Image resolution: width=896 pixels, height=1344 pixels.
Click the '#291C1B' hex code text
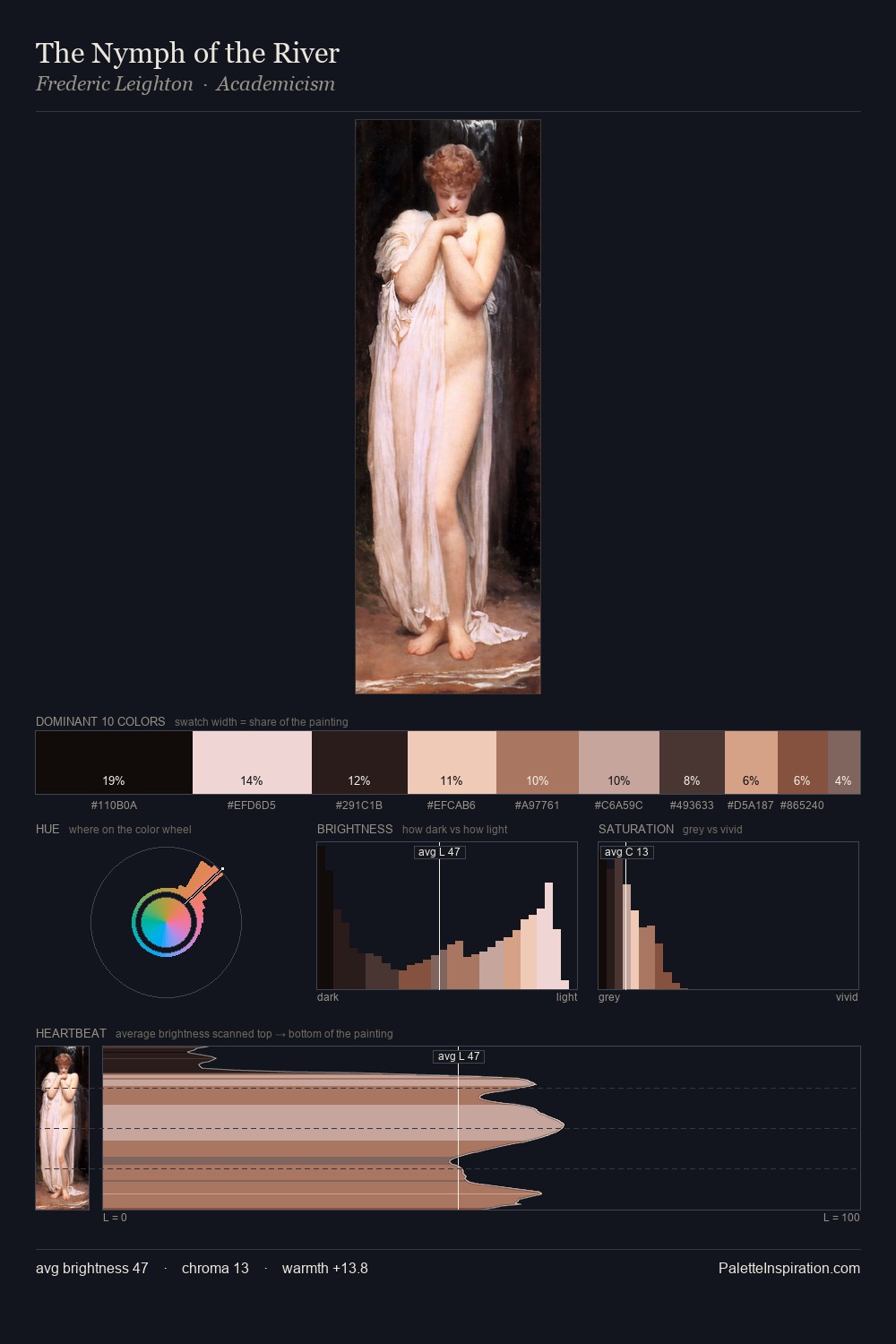[359, 806]
